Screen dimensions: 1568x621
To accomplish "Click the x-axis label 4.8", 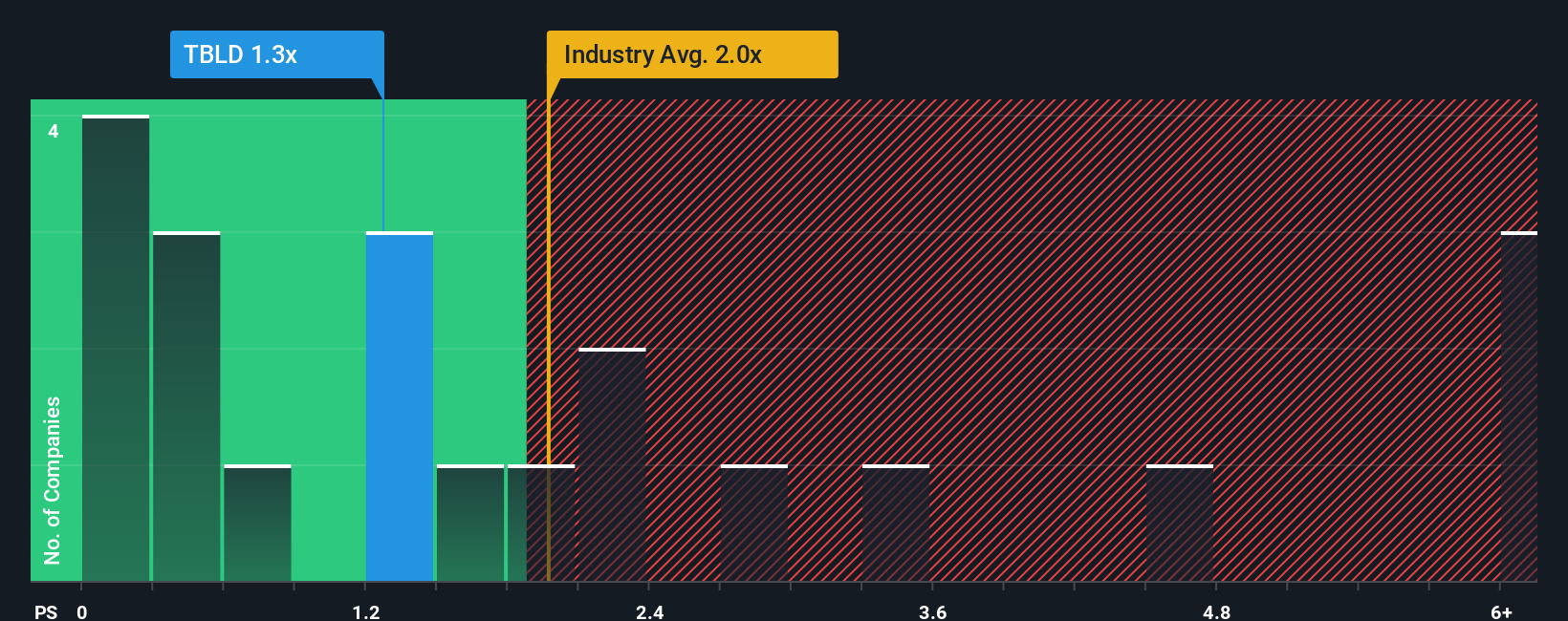I will [1217, 612].
